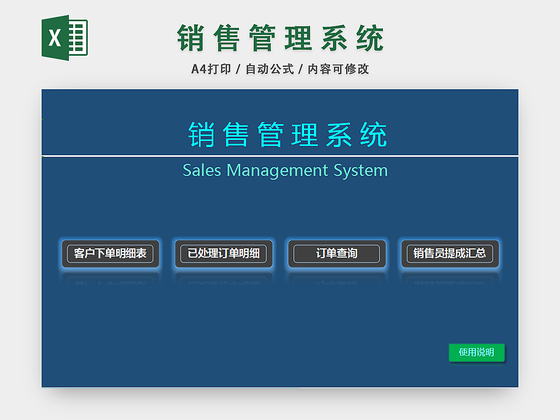Open the 客户下单明细表 button
The image size is (560, 420).
click(110, 254)
